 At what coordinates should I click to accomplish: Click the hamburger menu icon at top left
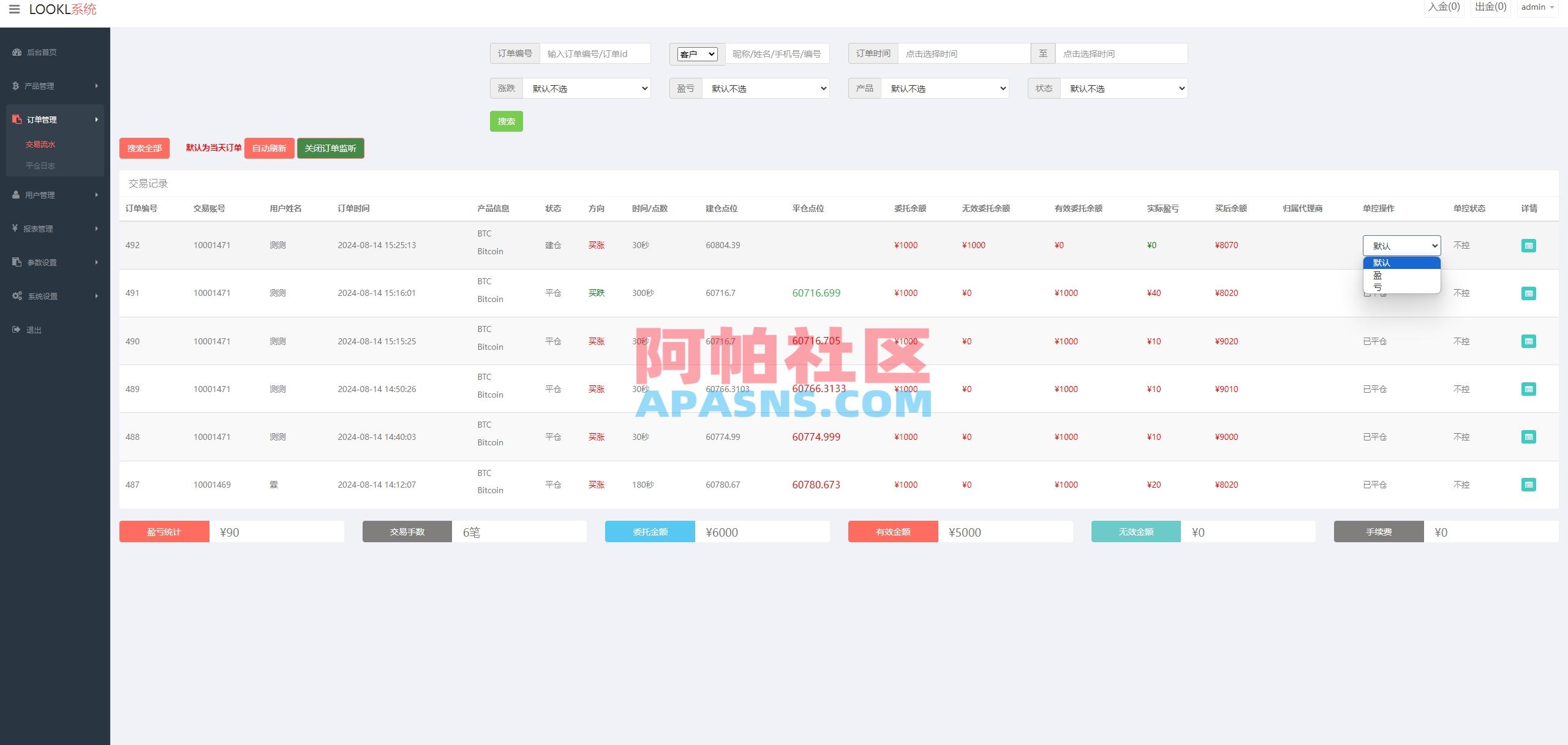pos(15,9)
